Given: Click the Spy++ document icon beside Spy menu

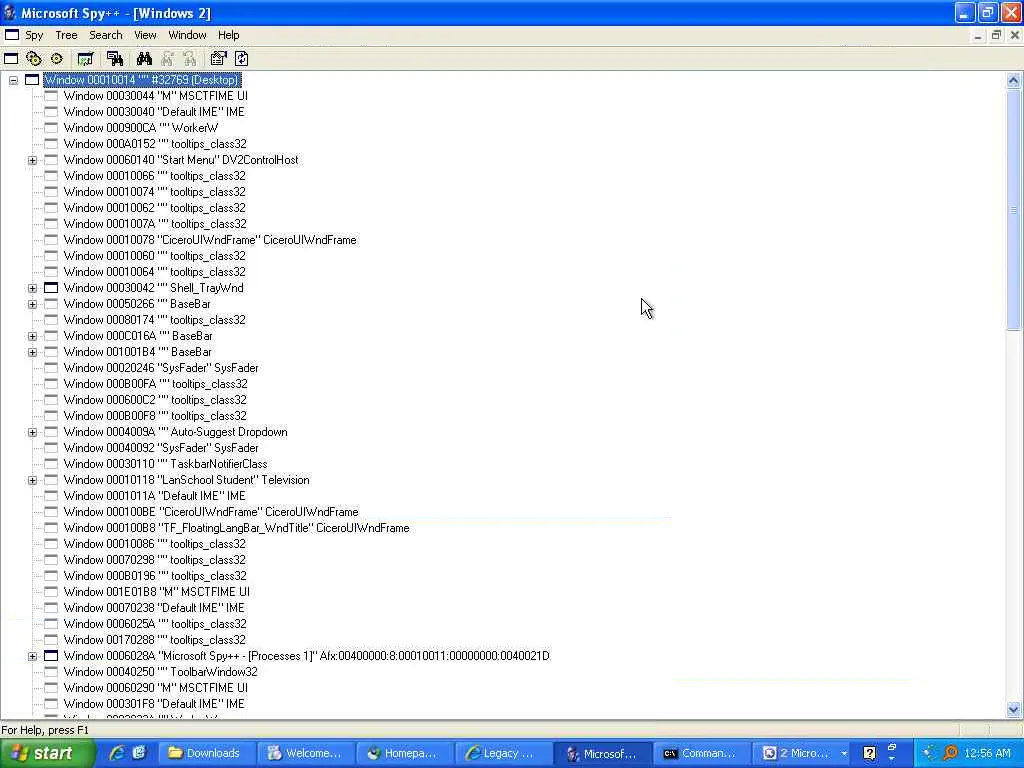Looking at the screenshot, I should tap(12, 35).
